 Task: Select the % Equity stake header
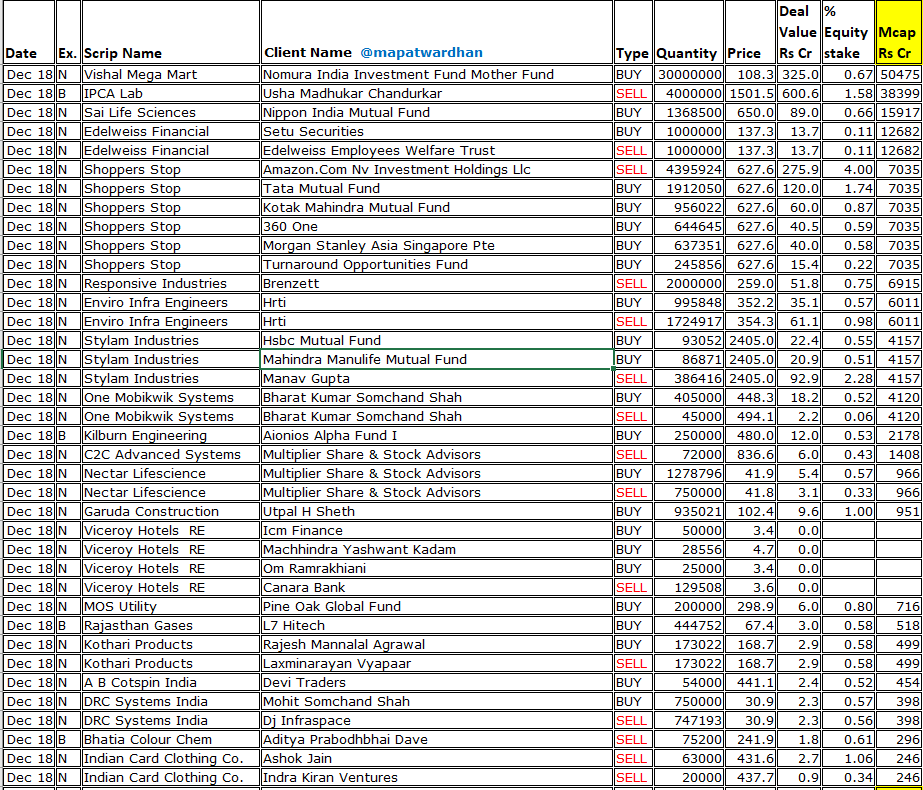coord(848,32)
